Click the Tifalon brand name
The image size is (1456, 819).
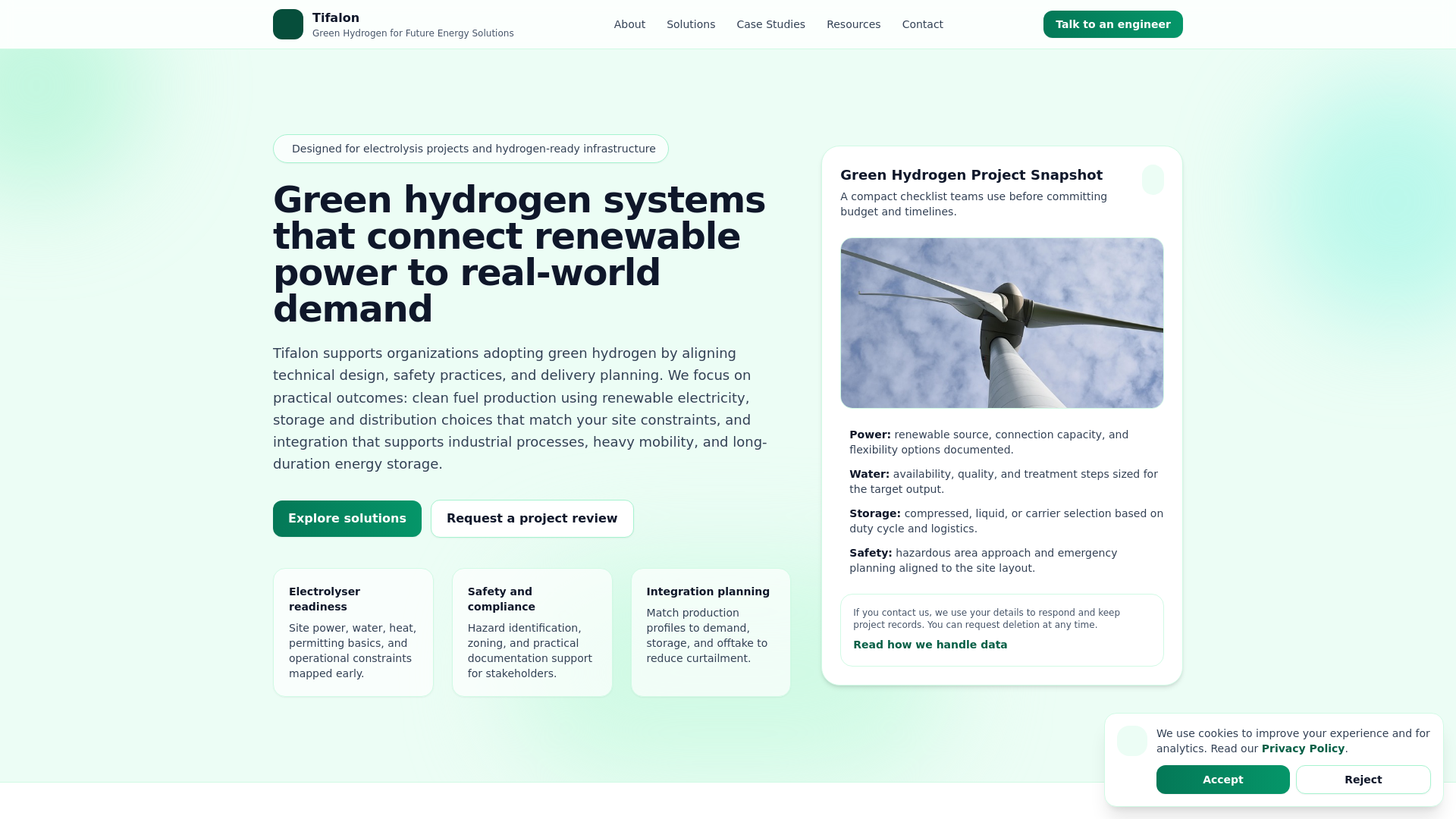[336, 17]
